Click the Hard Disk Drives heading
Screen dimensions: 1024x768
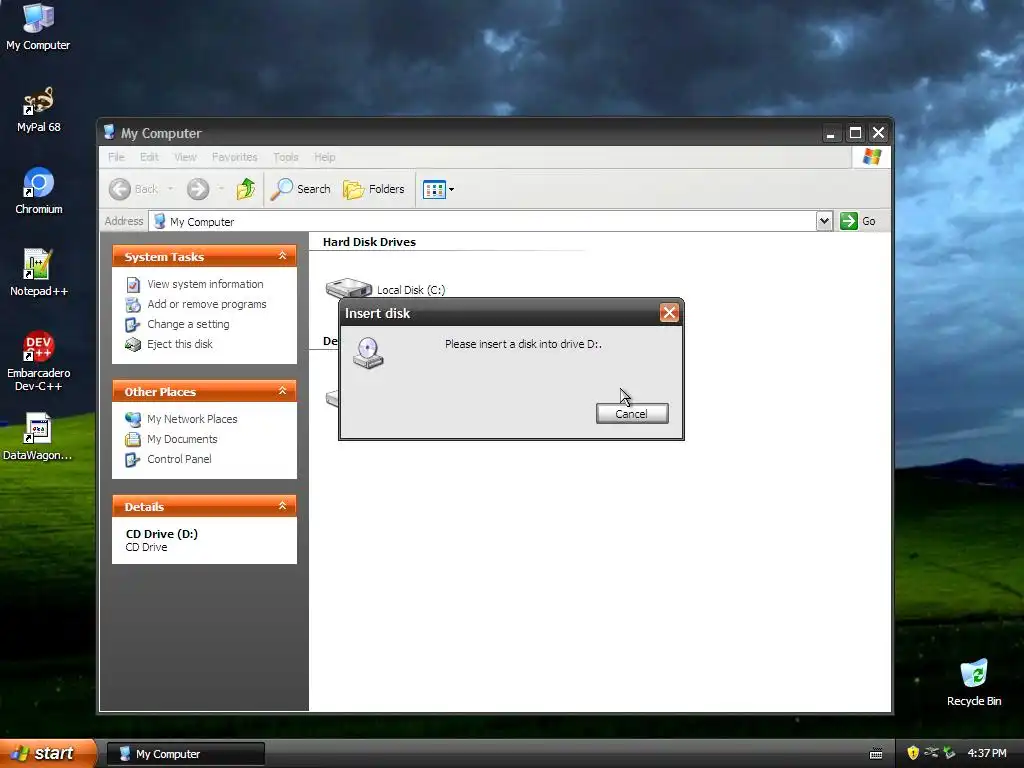[x=369, y=242]
